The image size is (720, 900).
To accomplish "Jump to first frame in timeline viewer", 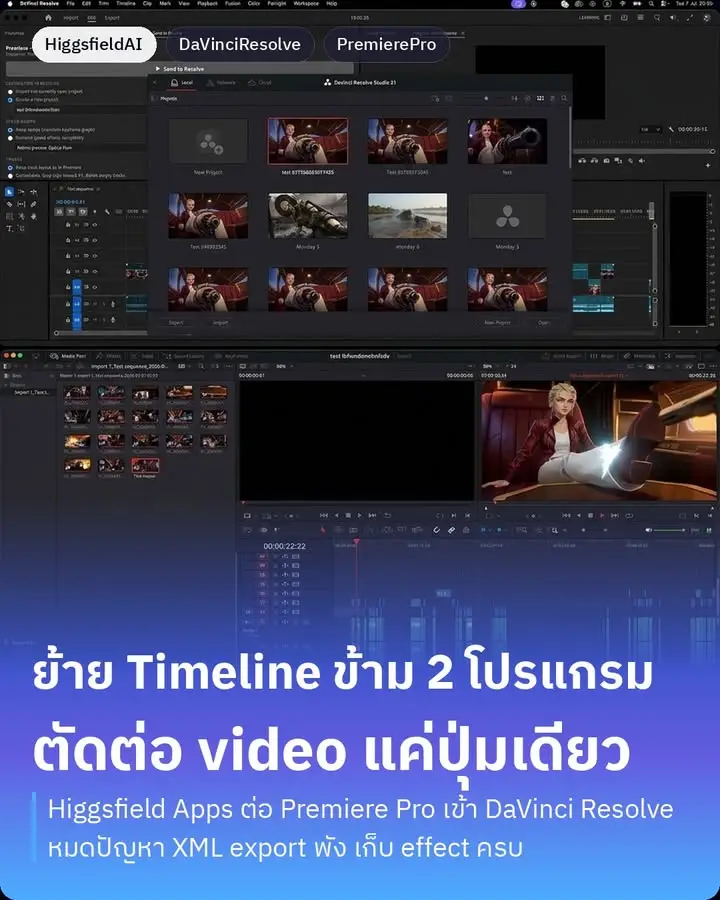I will coord(566,515).
